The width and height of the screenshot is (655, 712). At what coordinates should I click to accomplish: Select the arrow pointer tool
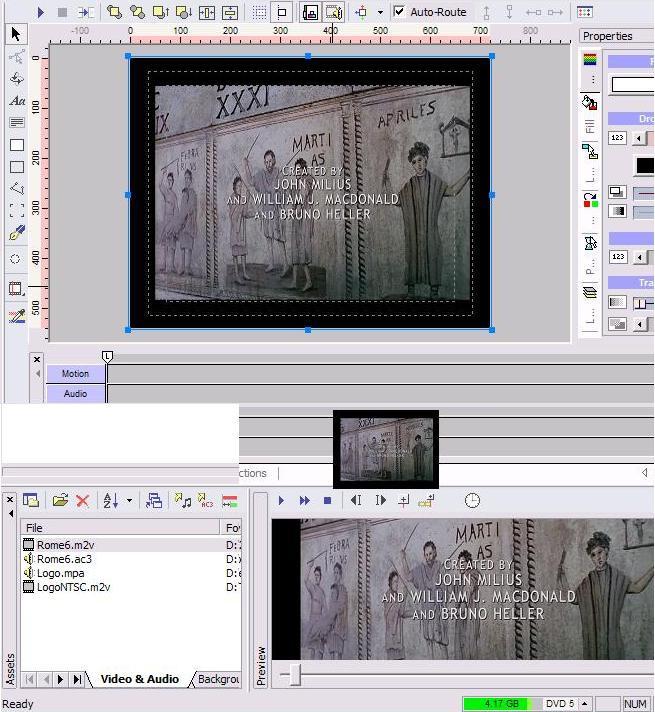click(x=16, y=34)
